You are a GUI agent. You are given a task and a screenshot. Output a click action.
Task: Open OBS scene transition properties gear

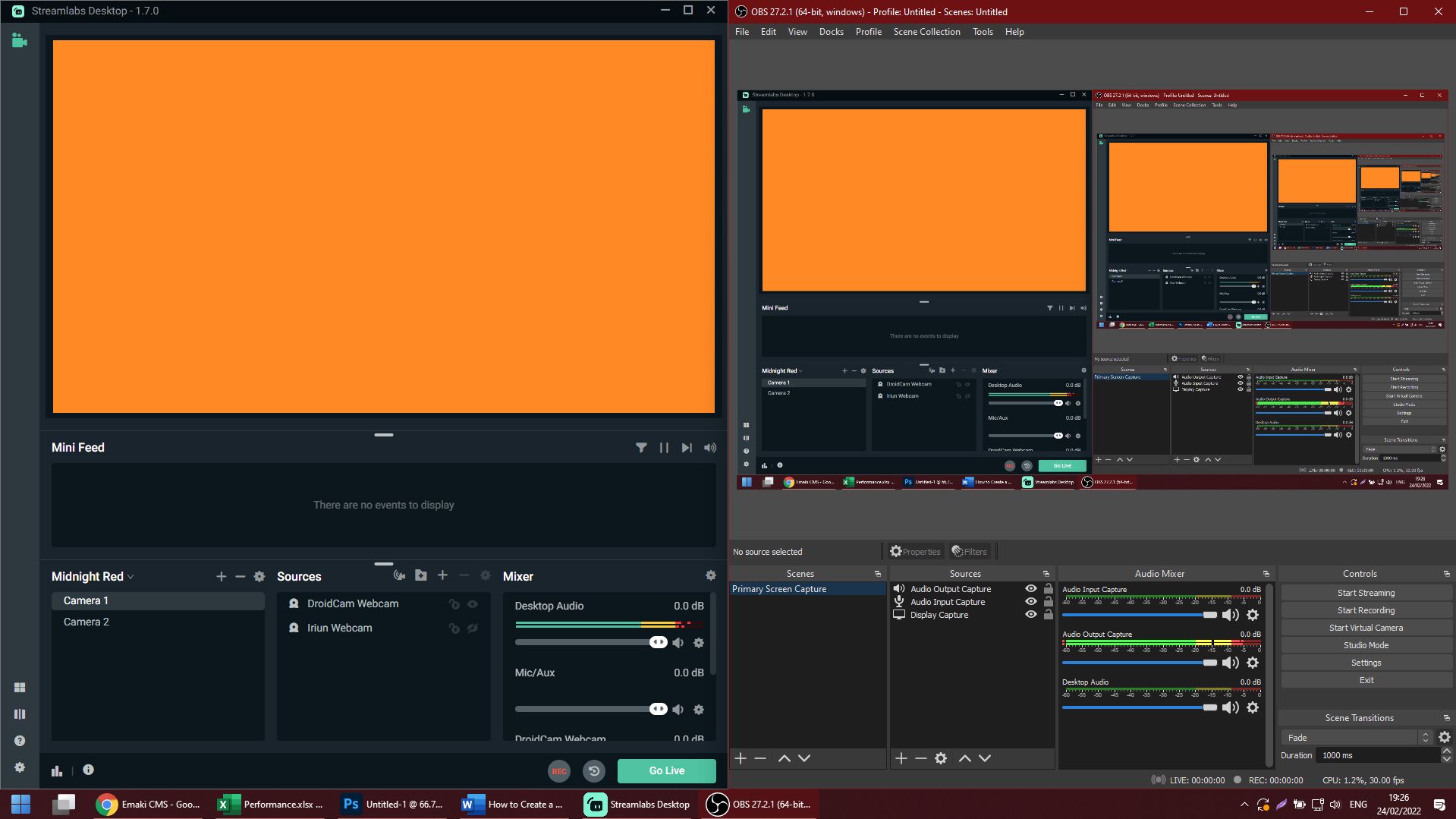pos(1444,737)
